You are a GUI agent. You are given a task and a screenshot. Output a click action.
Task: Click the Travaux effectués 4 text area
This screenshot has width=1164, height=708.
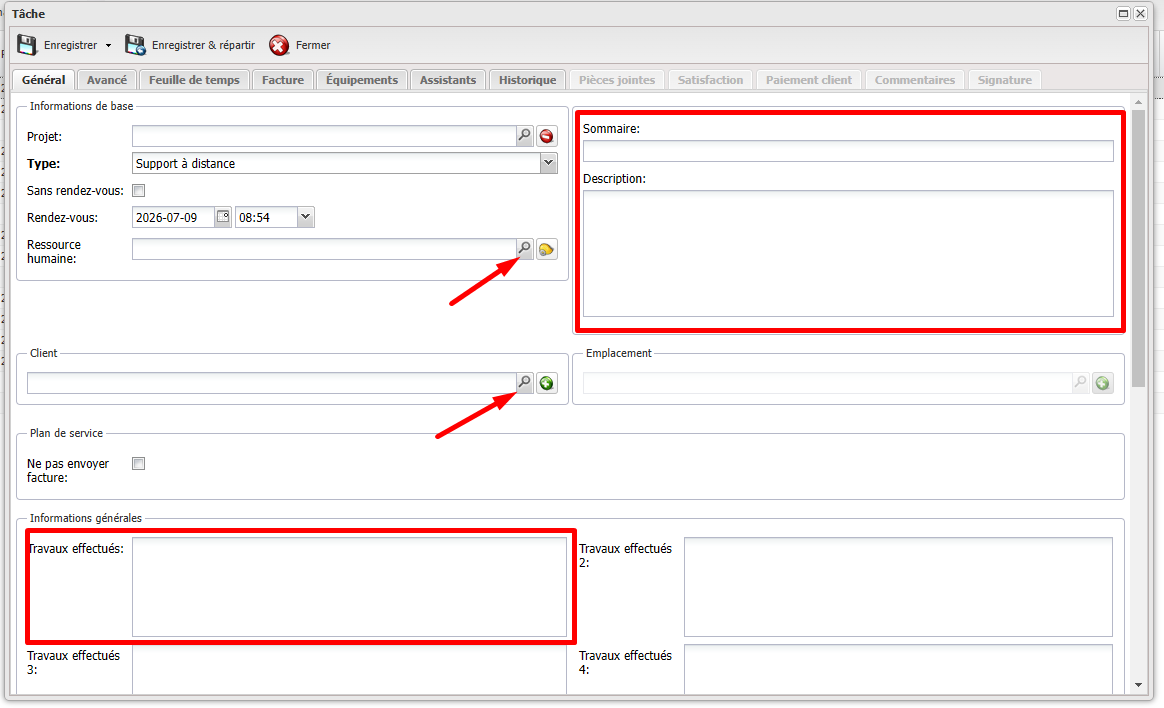898,669
